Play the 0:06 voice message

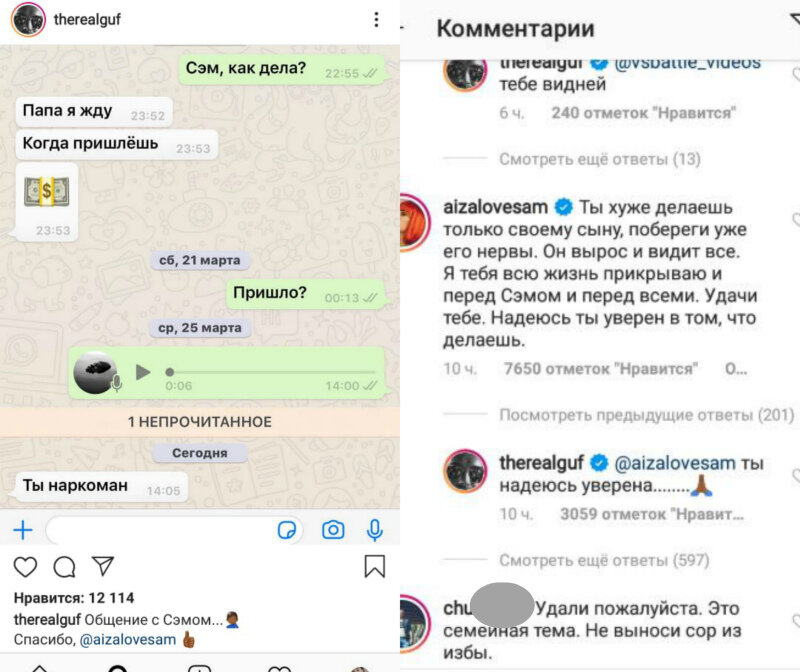coord(143,372)
